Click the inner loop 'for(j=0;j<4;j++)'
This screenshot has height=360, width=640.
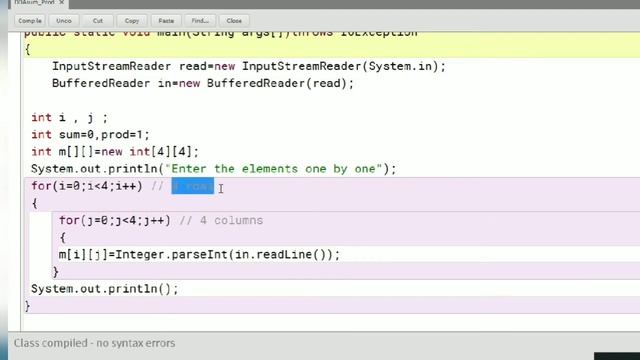pos(115,220)
